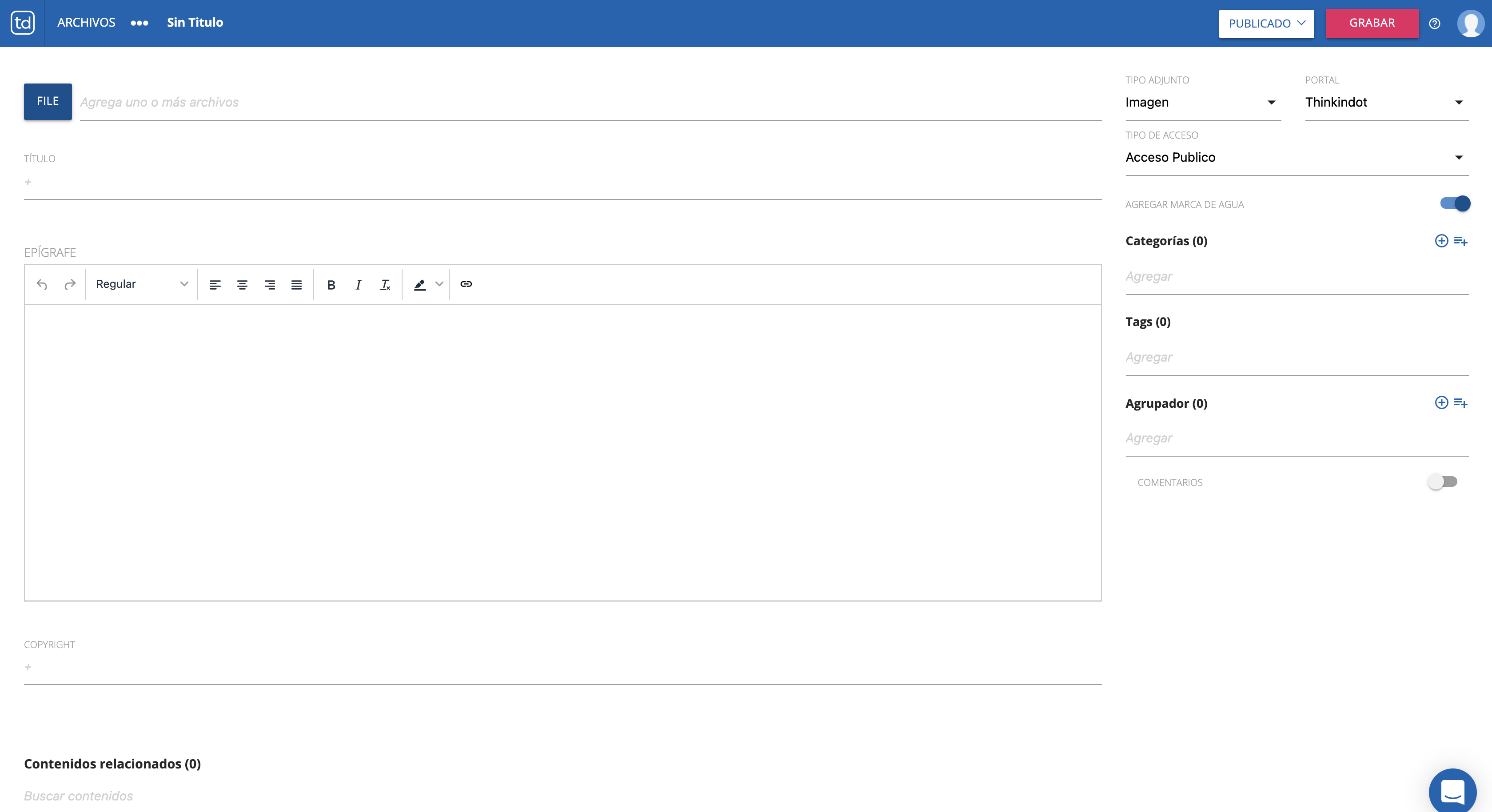Click the undo arrow in the epígrafe editor
Screen dimensions: 1492x812
tap(42, 284)
